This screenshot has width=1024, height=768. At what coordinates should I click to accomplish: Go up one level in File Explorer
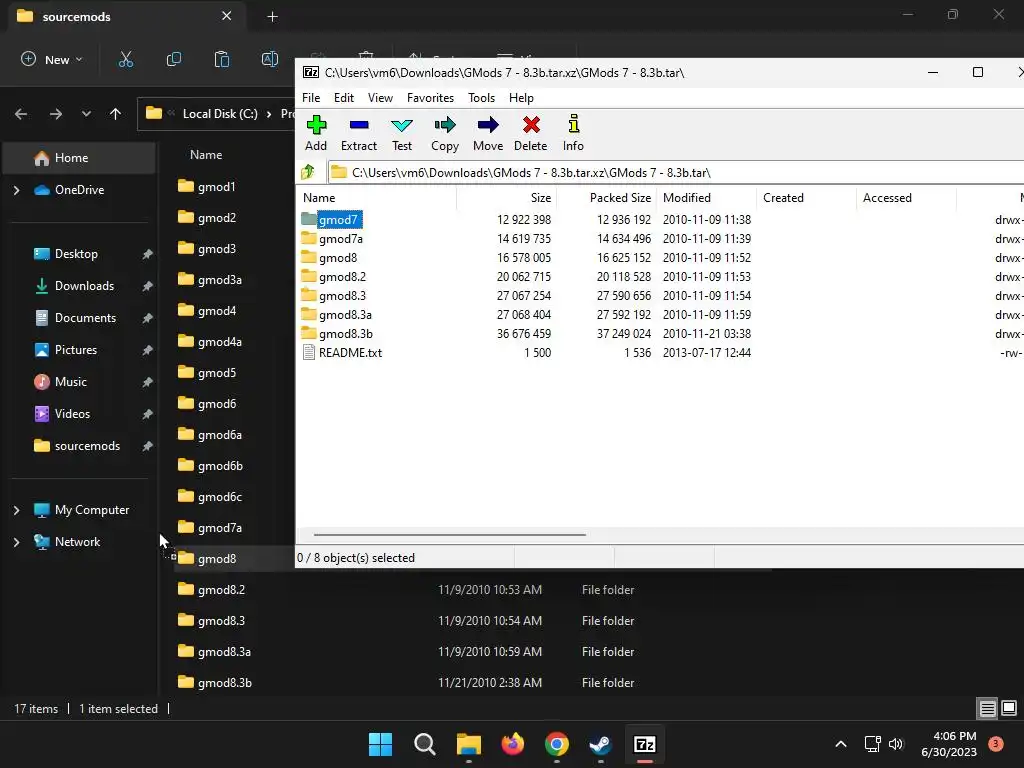click(116, 114)
